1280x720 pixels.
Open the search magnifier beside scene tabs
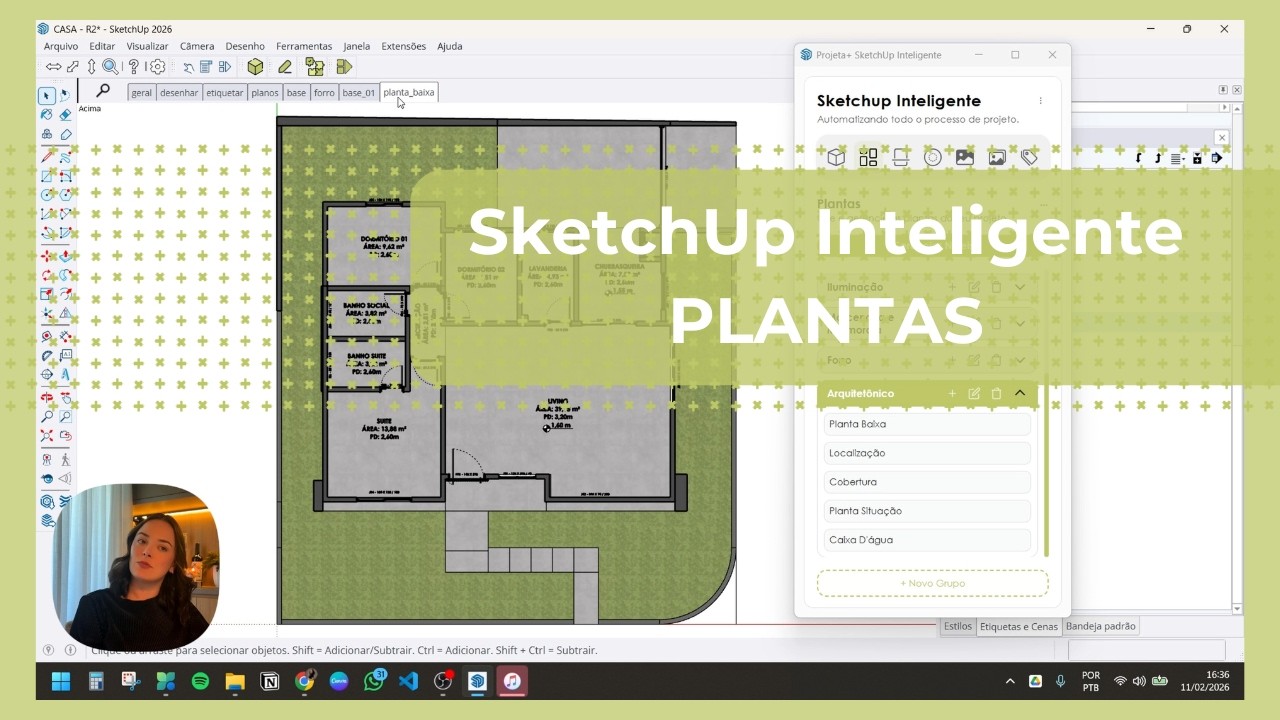tap(102, 91)
